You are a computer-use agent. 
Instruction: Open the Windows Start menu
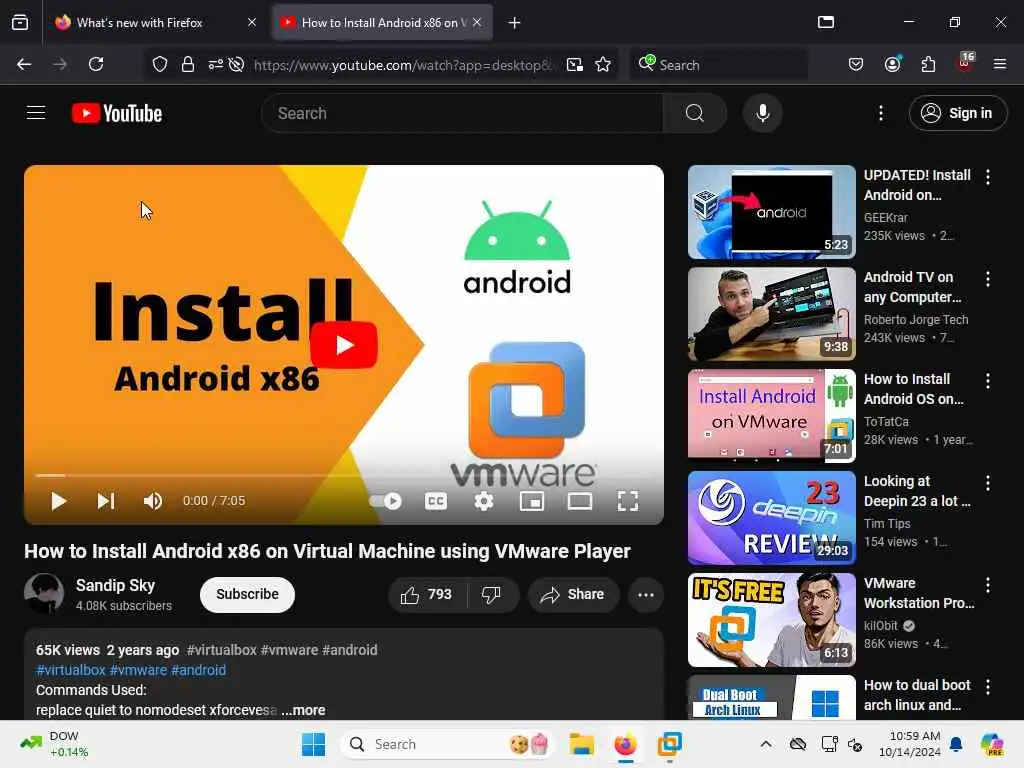point(313,744)
